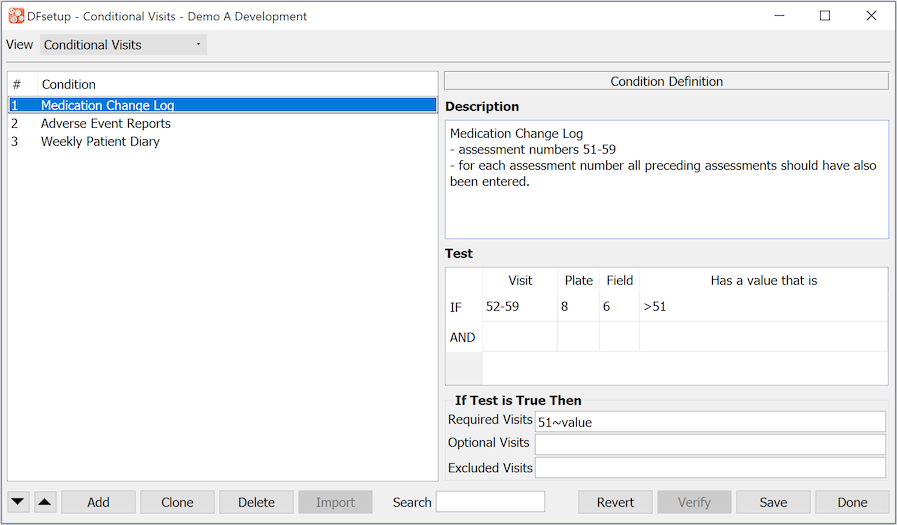
Task: Click the Optional Visits input field
Action: [710, 445]
